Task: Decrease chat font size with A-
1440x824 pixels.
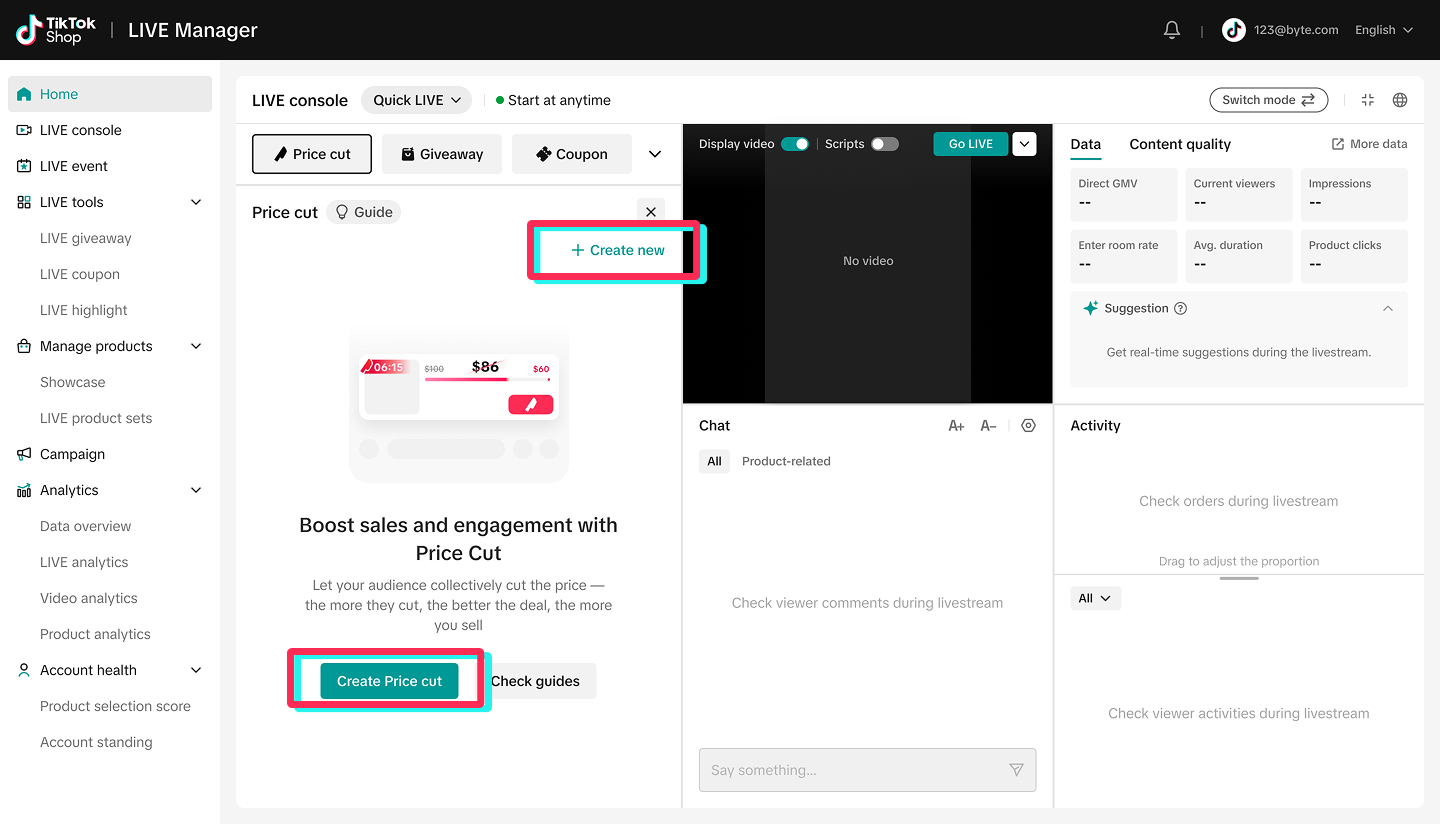Action: point(988,426)
